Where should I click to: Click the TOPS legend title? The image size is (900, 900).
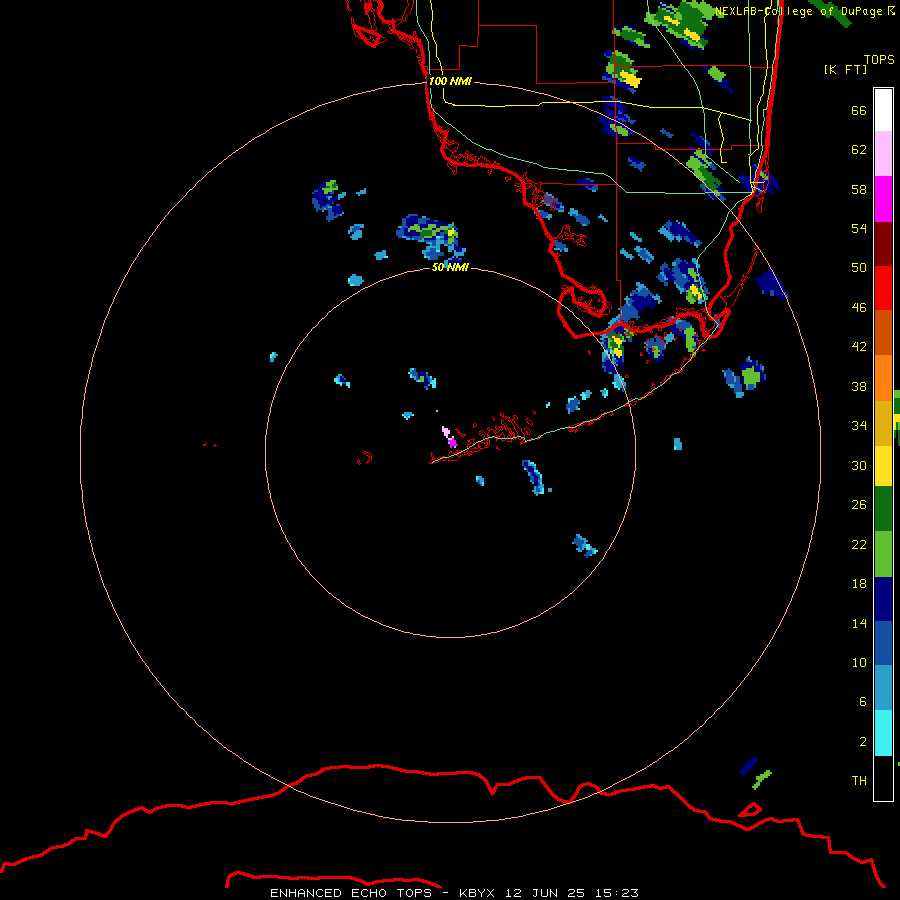879,59
